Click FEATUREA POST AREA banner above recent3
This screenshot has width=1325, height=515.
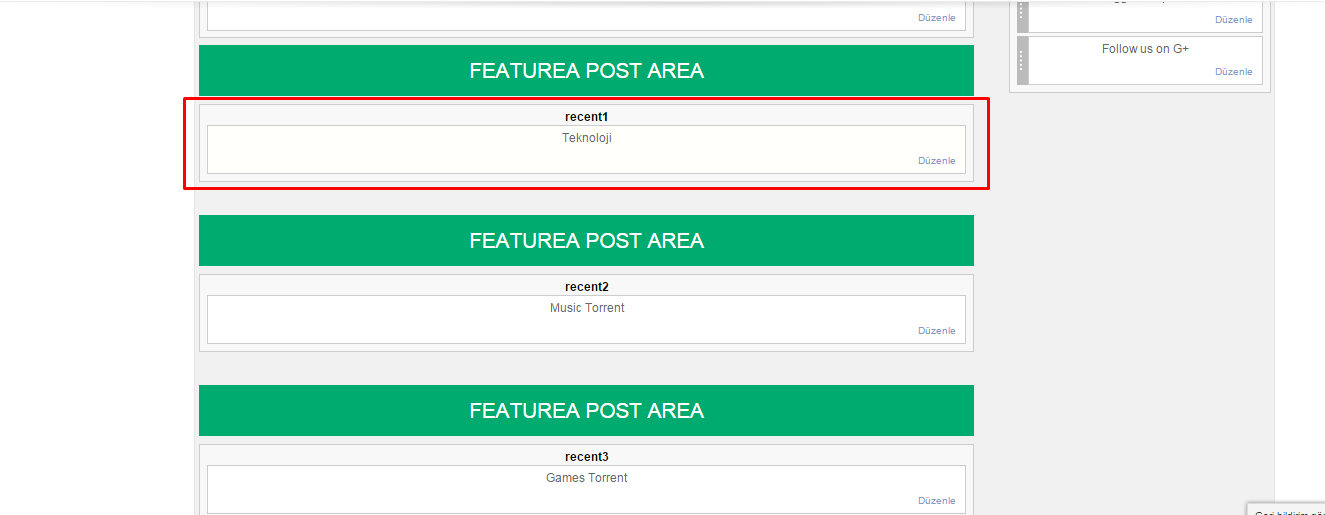[x=586, y=411]
